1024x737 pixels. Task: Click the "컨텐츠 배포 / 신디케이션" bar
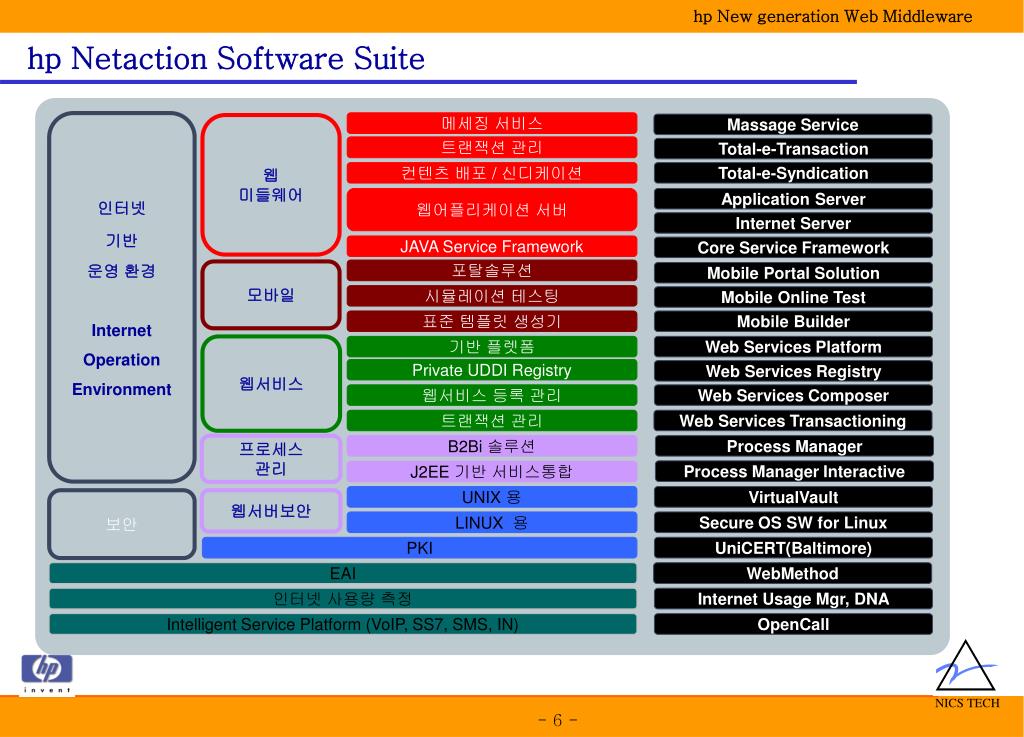(x=492, y=172)
